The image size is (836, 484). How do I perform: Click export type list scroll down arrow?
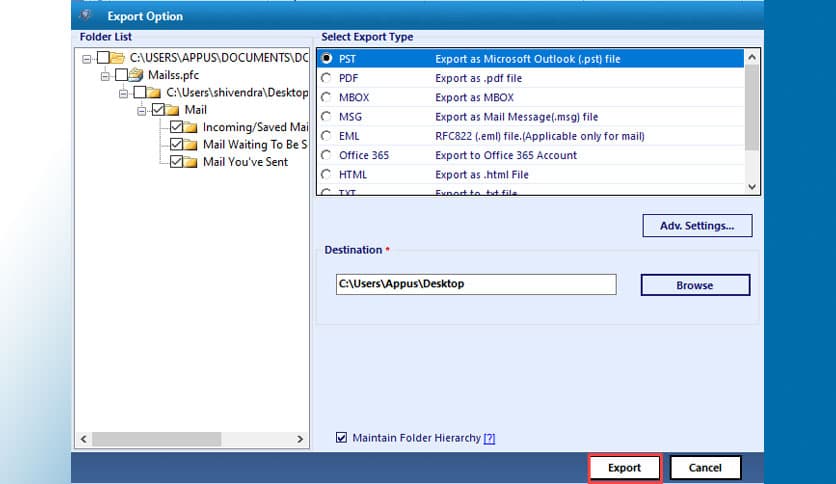click(x=752, y=187)
